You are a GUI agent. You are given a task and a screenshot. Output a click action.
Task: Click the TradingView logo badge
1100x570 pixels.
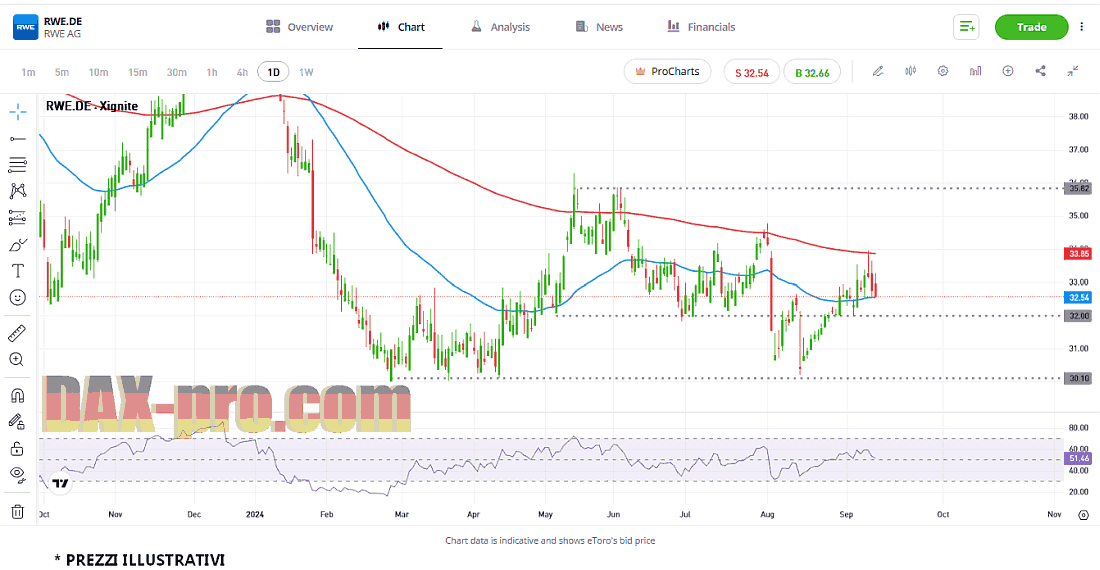(x=60, y=483)
